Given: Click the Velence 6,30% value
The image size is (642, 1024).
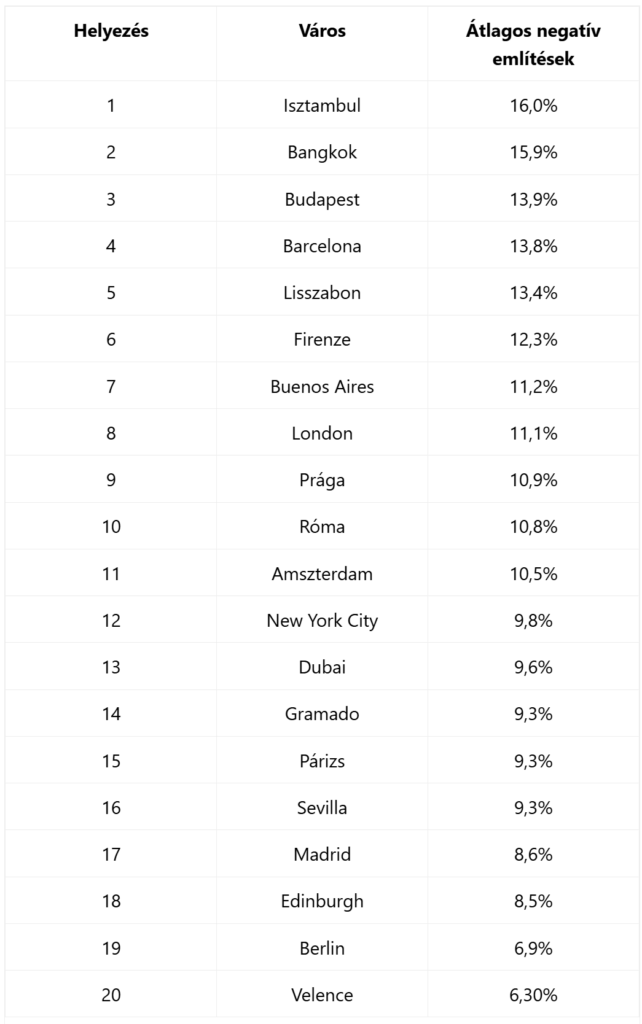Looking at the screenshot, I should (x=533, y=995).
